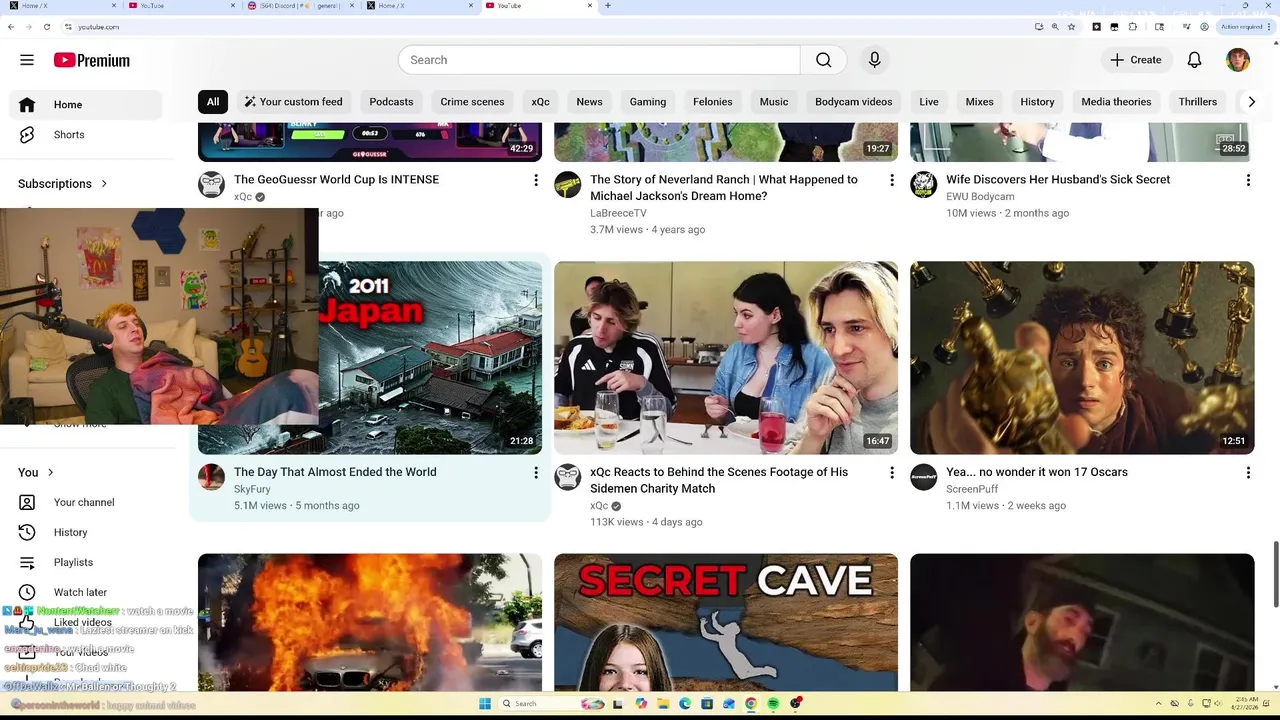Open options for Wife Discovers video
The height and width of the screenshot is (720, 1280).
(1247, 180)
